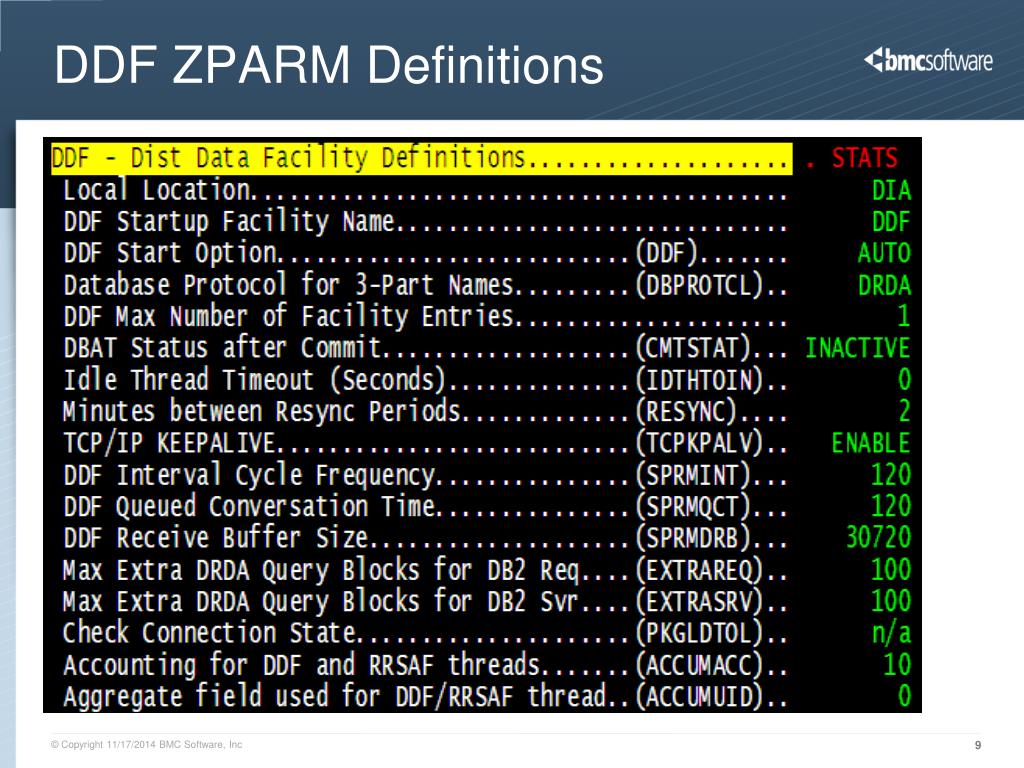Click value 0 in the ACCUMUID row
1024x768 pixels.
point(904,696)
